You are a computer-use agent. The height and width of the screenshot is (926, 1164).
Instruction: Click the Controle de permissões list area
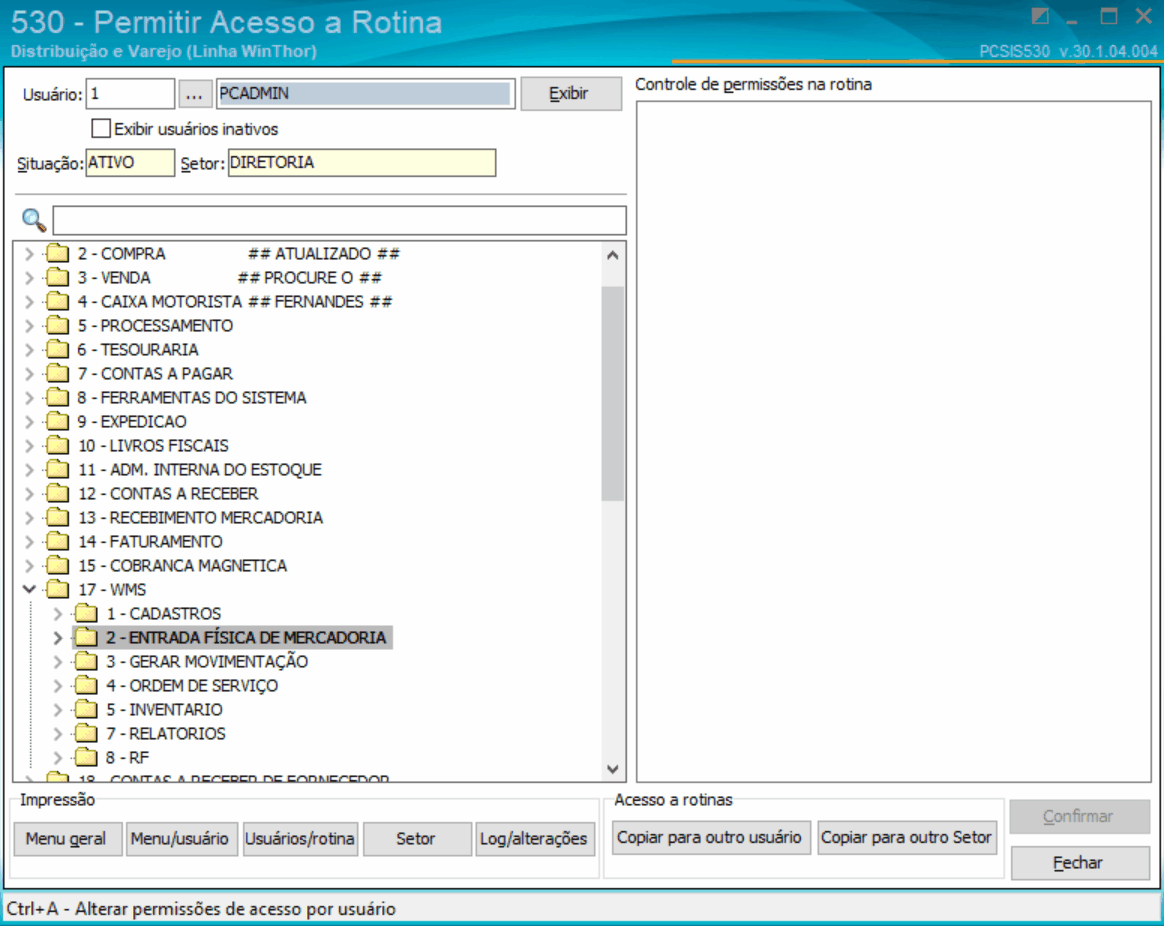click(x=894, y=441)
